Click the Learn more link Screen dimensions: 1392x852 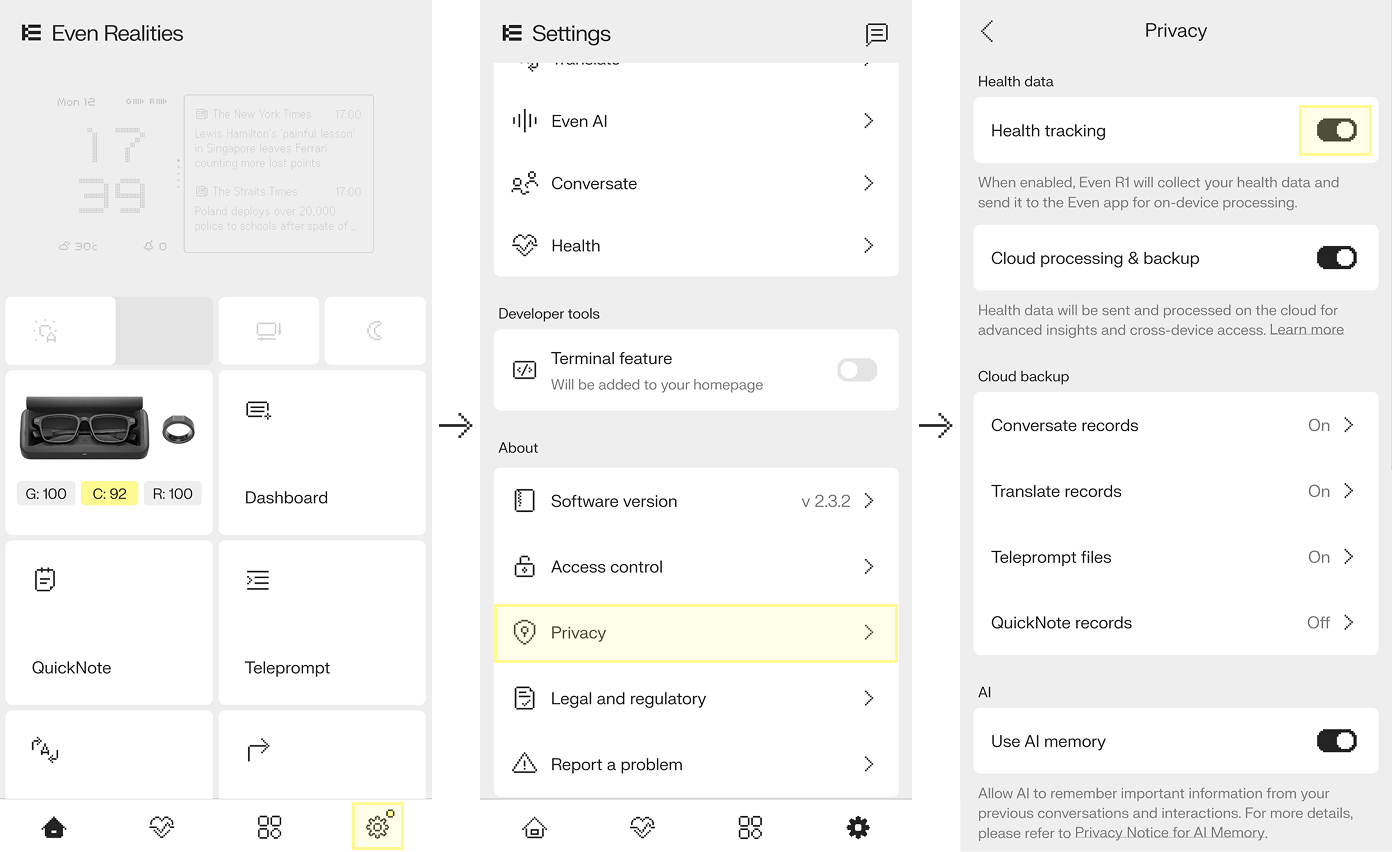pos(1306,330)
